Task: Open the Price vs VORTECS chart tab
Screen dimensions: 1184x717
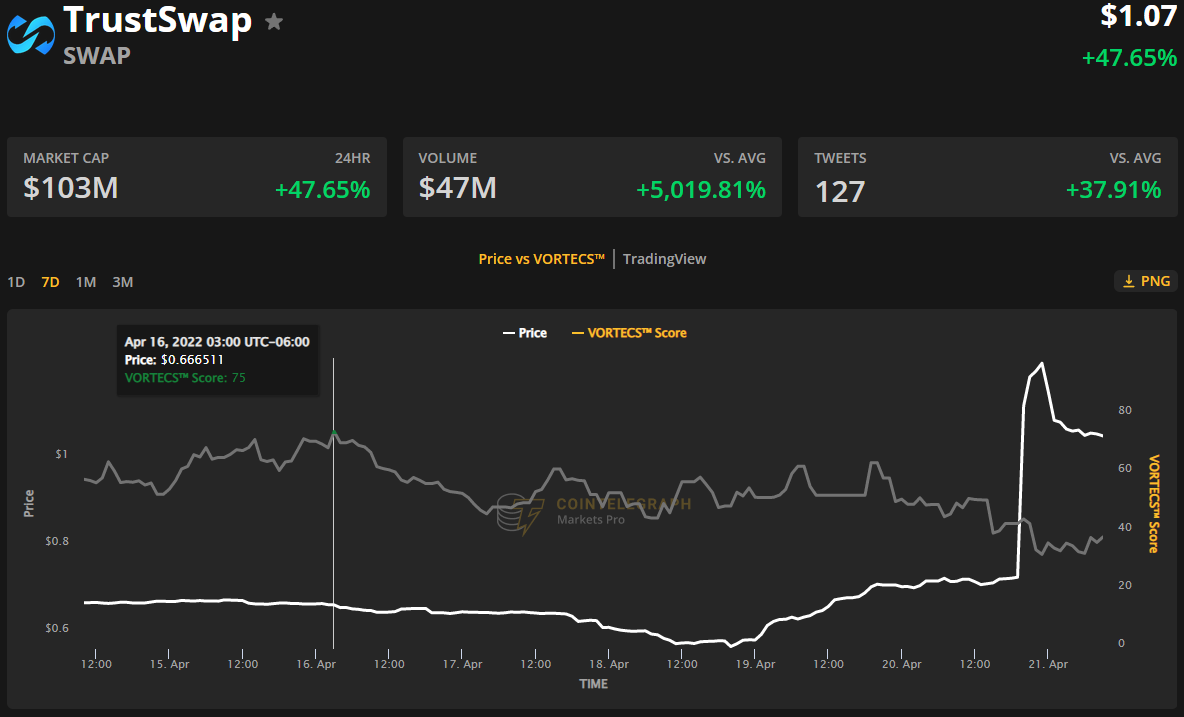Action: (x=541, y=259)
